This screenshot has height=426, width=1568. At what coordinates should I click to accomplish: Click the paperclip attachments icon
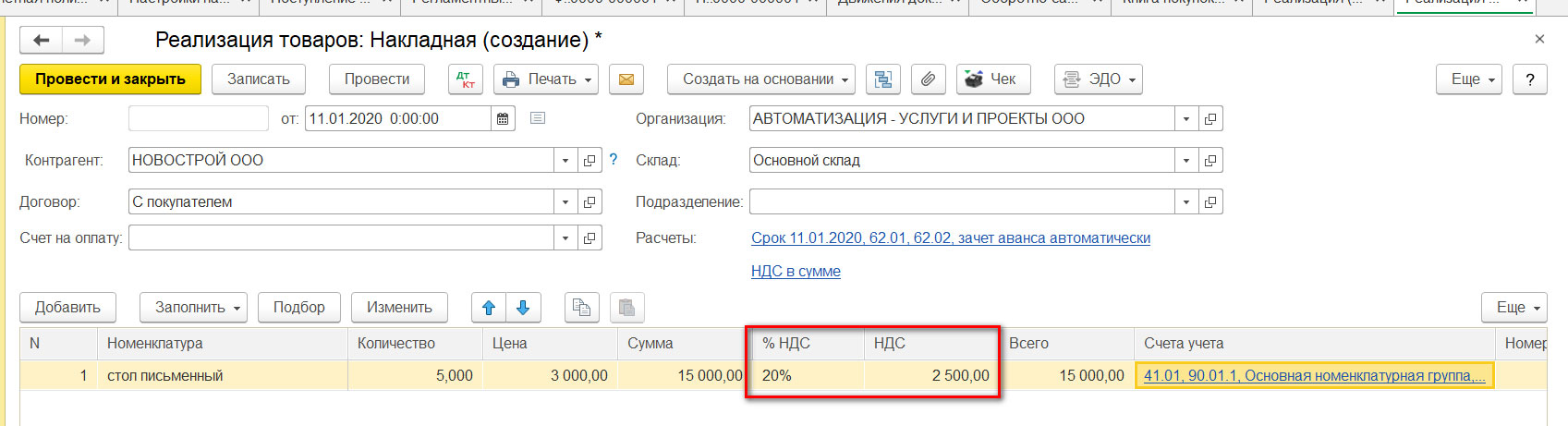click(928, 79)
